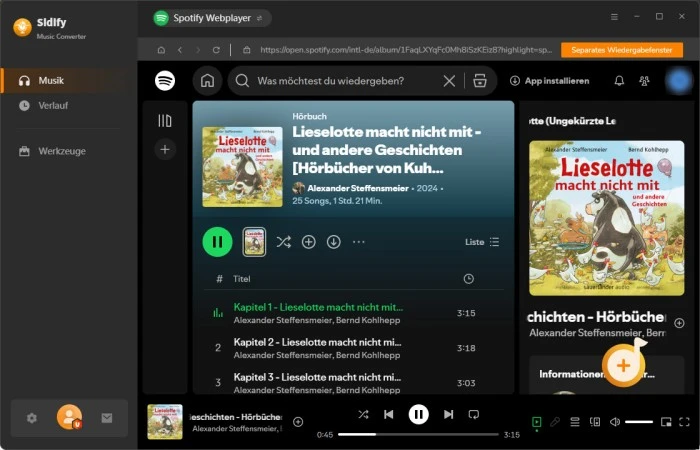Click App installieren link
The width and height of the screenshot is (700, 450).
coord(549,81)
